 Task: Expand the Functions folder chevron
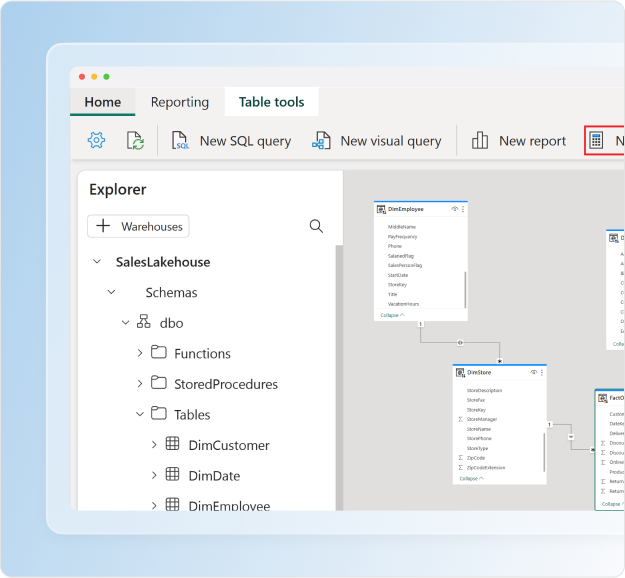[x=140, y=353]
